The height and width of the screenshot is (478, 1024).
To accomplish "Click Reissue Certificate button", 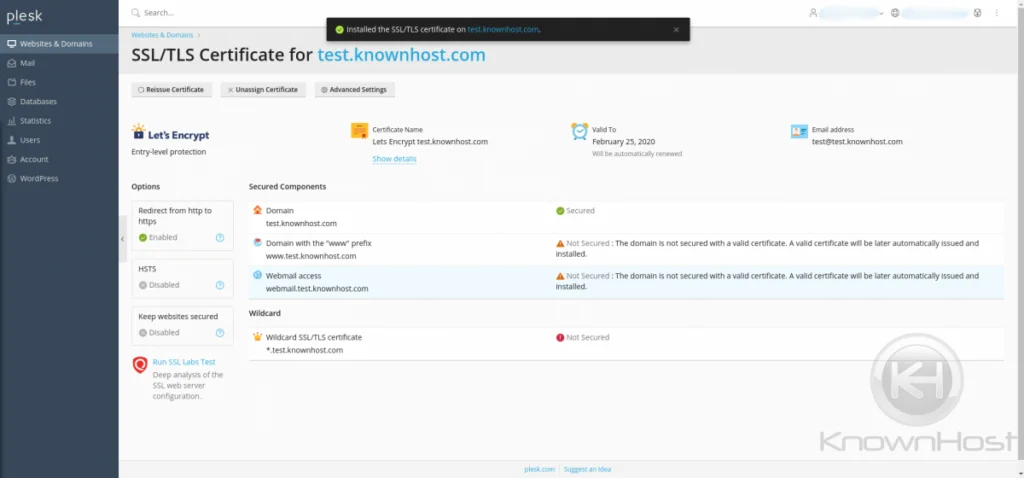I will (172, 89).
